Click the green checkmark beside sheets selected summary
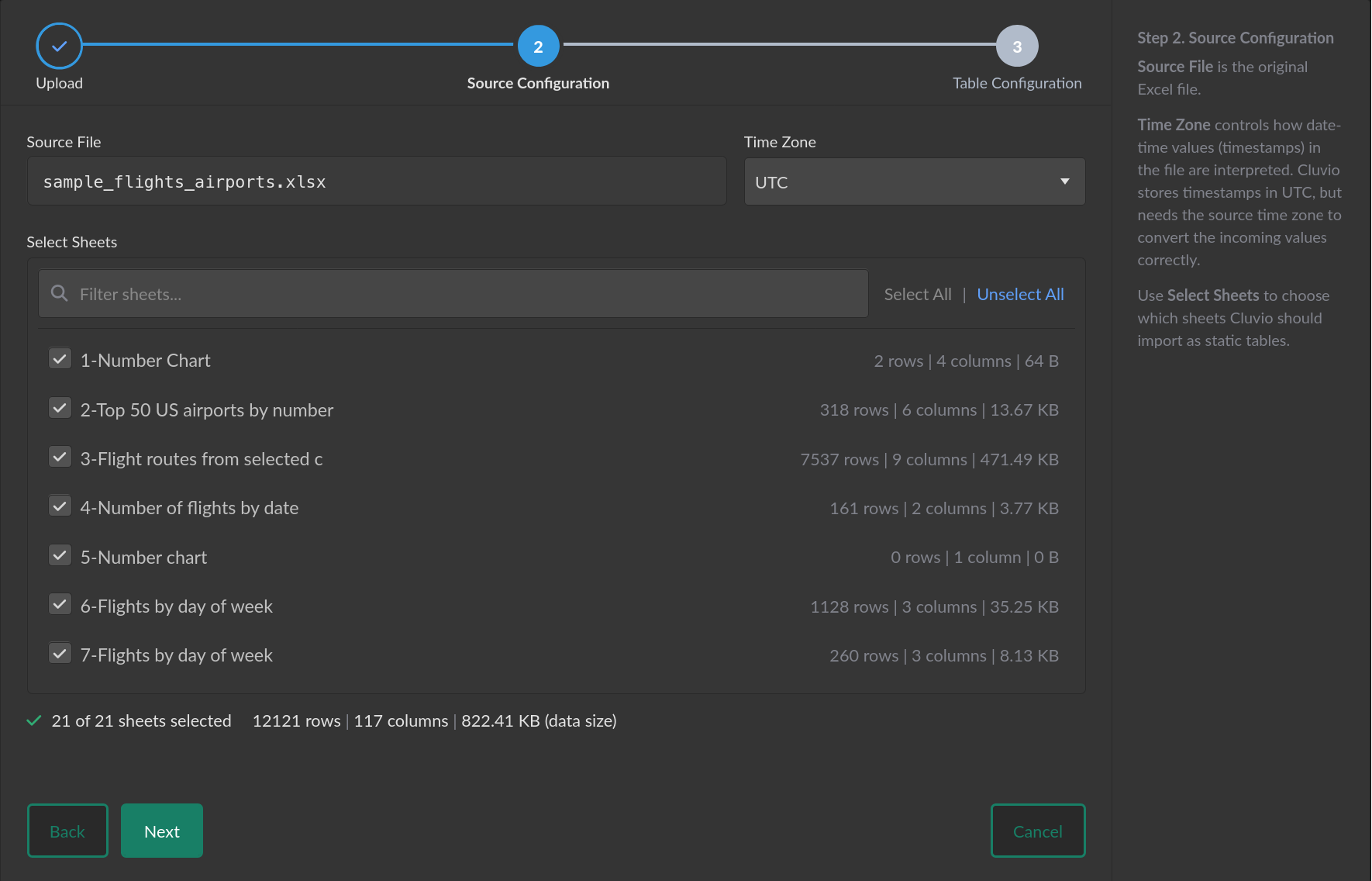 [x=34, y=720]
